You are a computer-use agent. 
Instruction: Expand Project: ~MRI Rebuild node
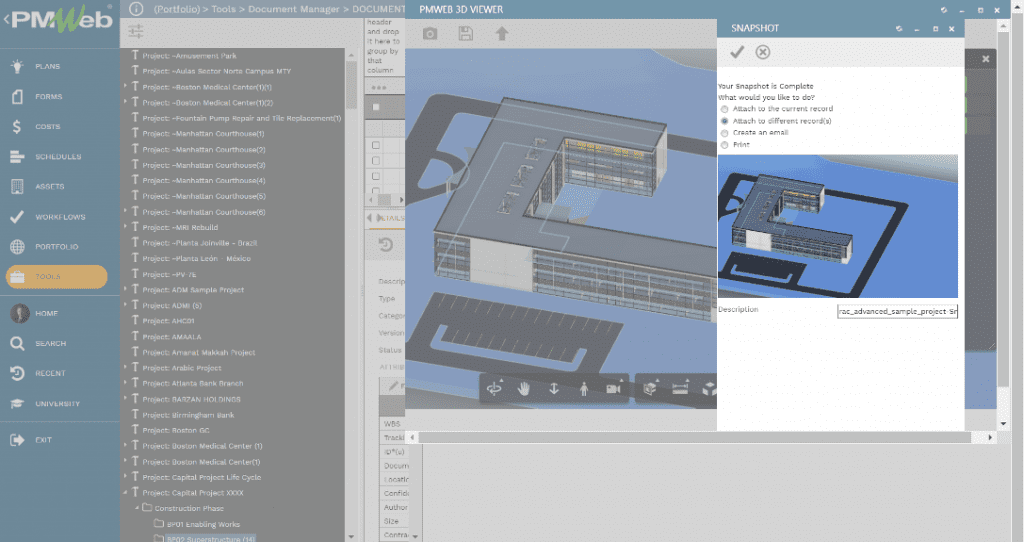click(x=125, y=227)
